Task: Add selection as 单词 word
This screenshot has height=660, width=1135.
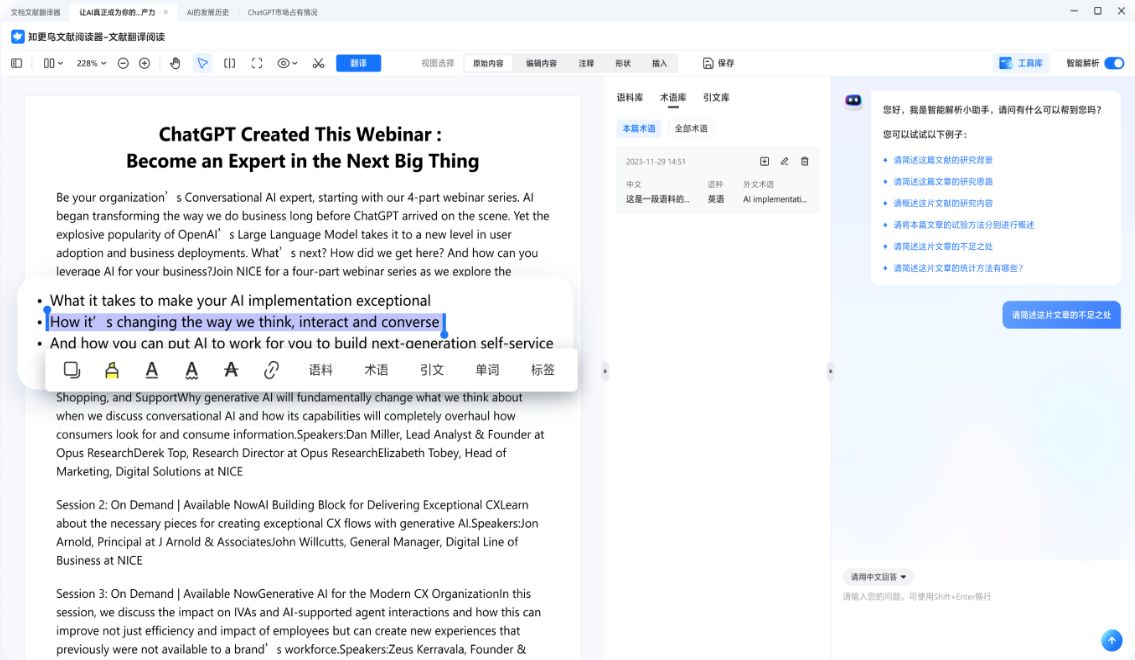Action: pyautogui.click(x=487, y=370)
